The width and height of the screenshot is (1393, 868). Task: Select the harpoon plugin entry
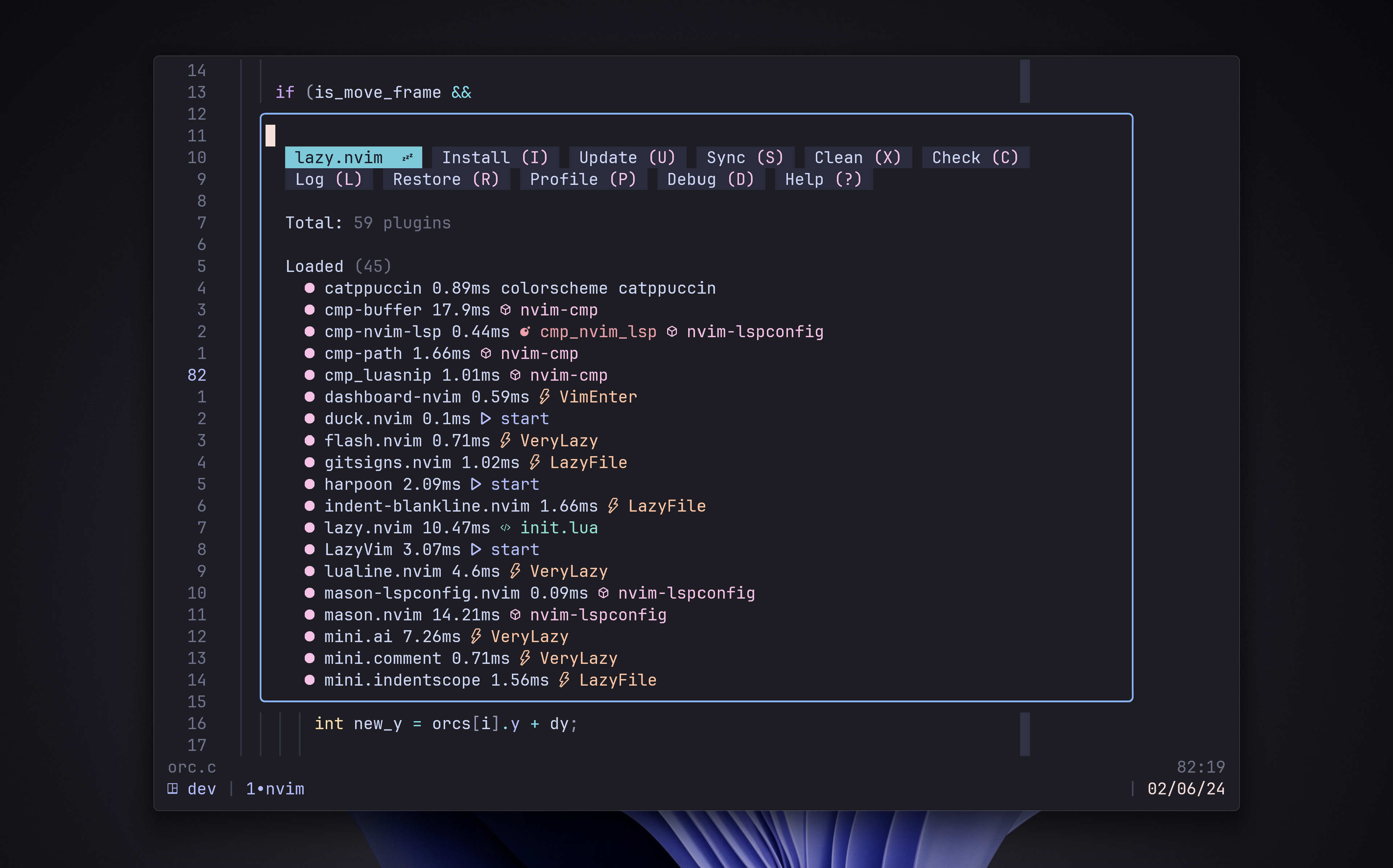pyautogui.click(x=358, y=484)
